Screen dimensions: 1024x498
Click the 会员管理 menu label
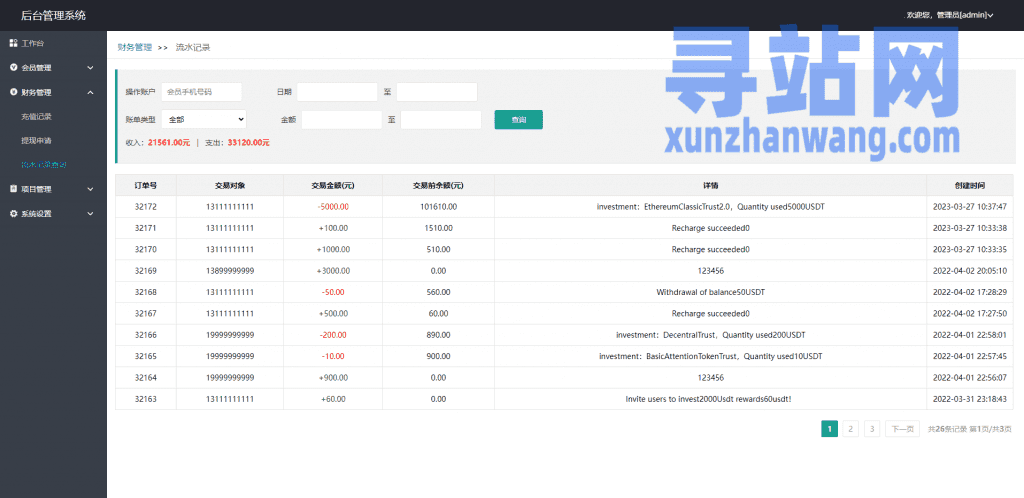pyautogui.click(x=36, y=68)
